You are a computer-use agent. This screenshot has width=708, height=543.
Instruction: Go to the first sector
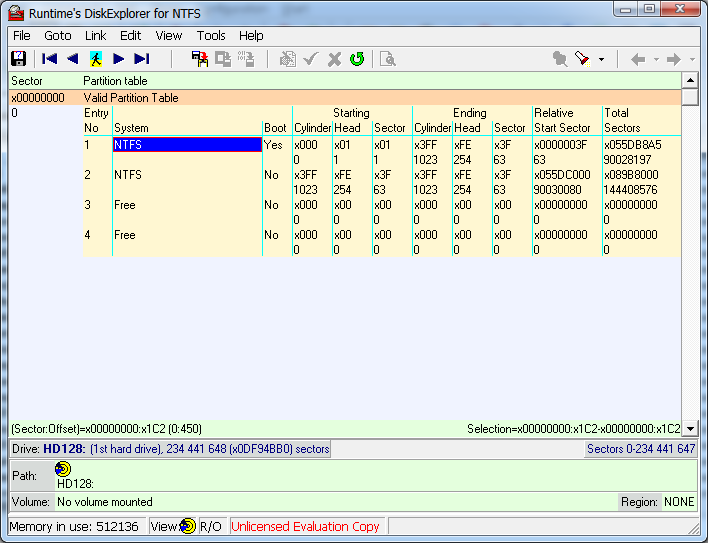tap(49, 59)
